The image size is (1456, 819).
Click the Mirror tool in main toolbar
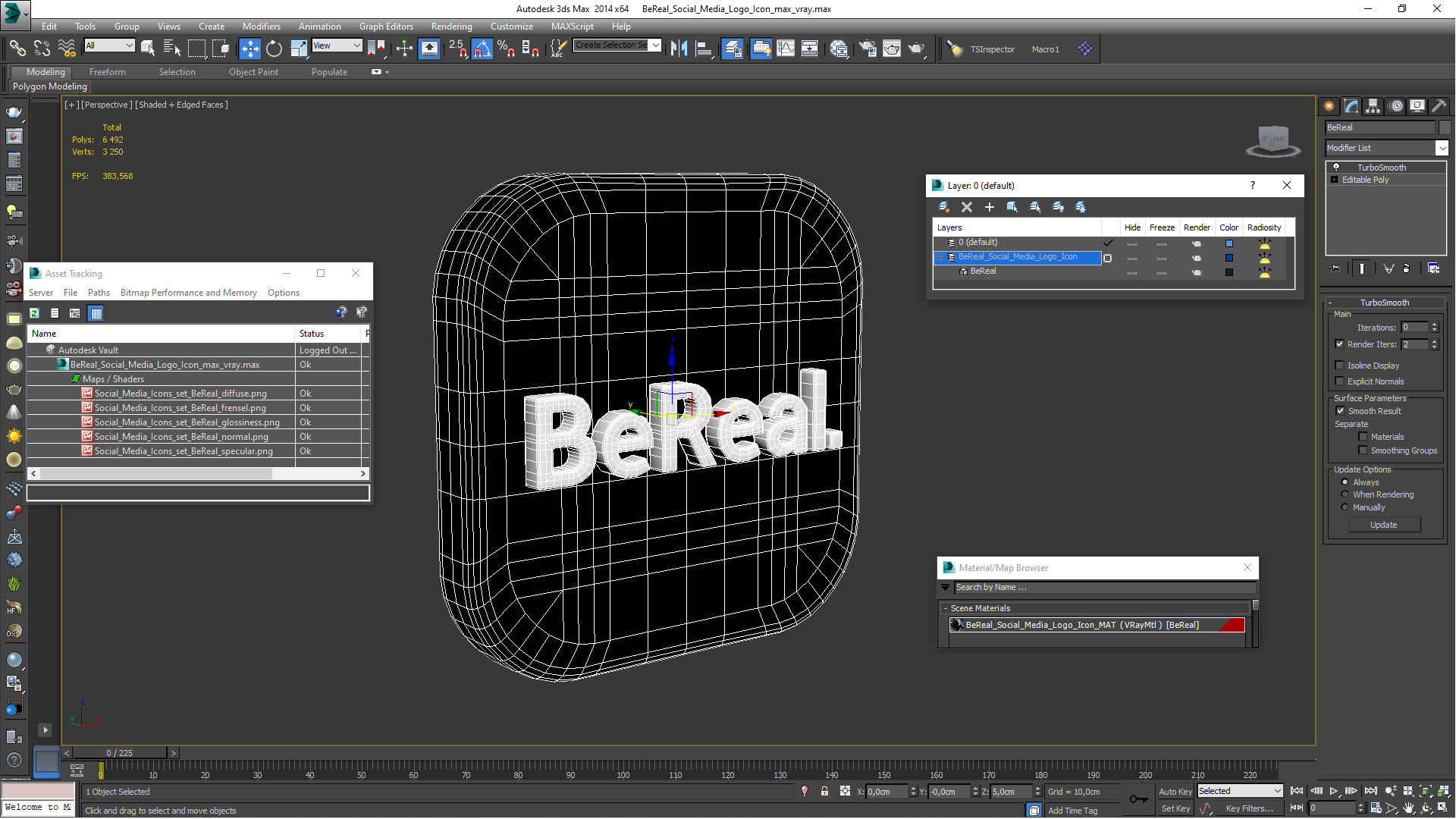coord(679,49)
